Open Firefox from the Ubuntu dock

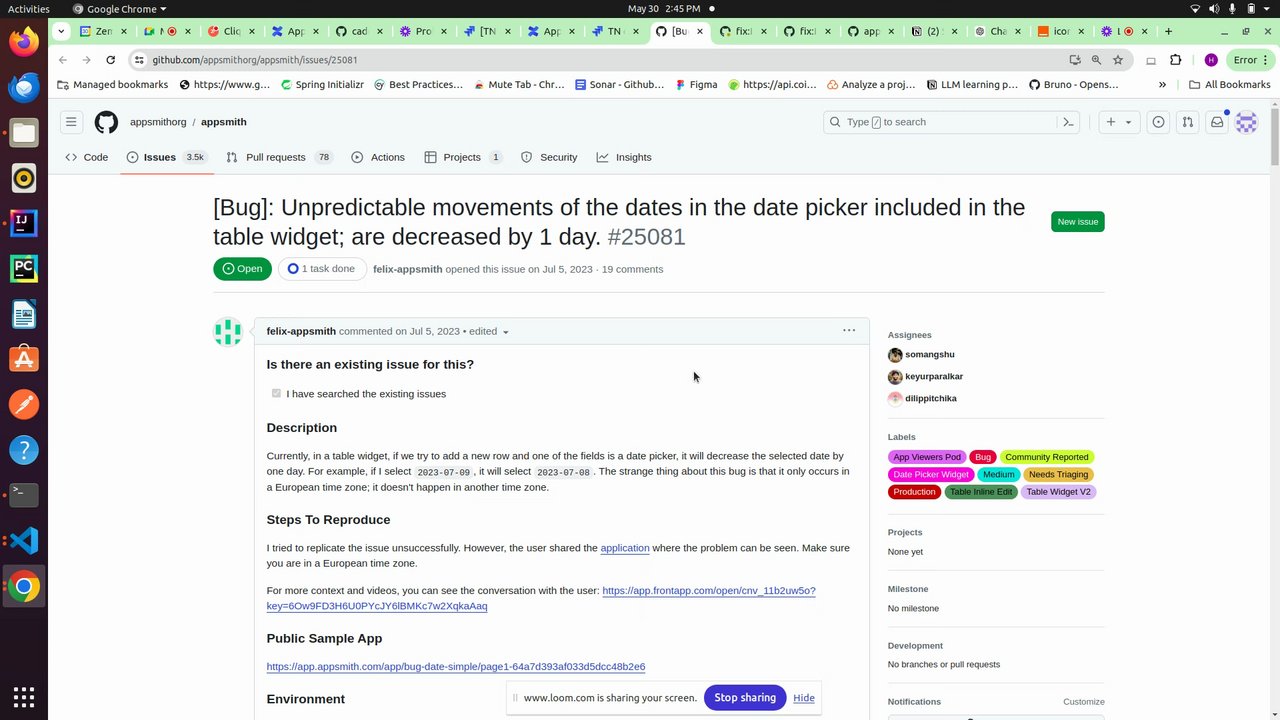click(24, 41)
